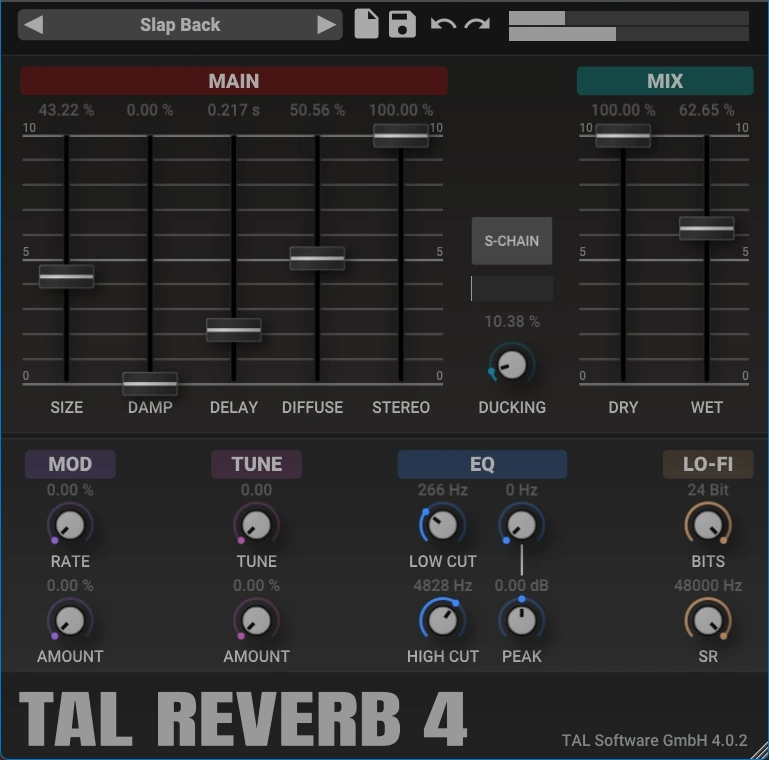This screenshot has height=760, width=769.
Task: Click the SR sample rate knob
Action: pos(708,620)
